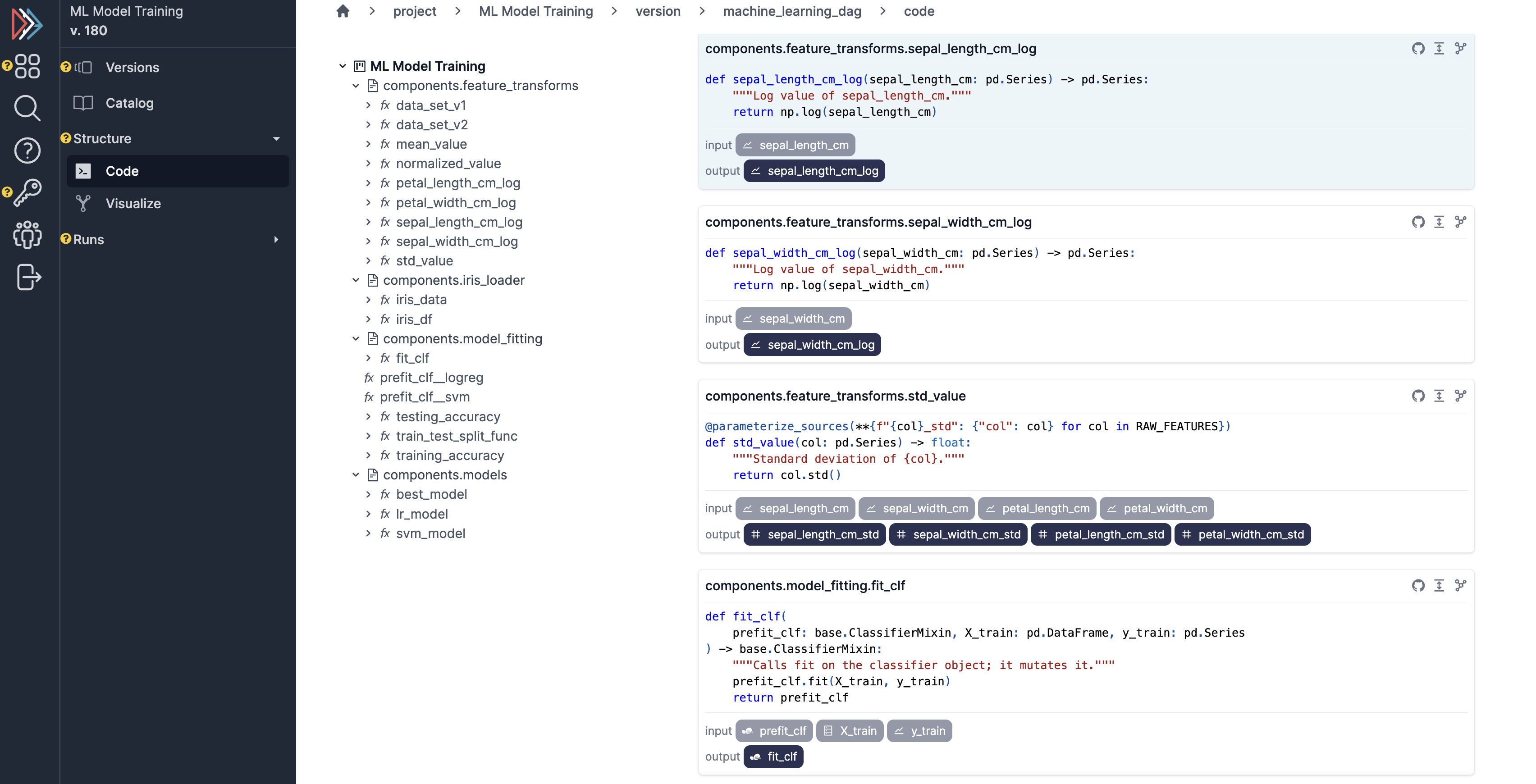The image size is (1536, 784).
Task: Click the logout icon in left rail
Action: pos(28,277)
